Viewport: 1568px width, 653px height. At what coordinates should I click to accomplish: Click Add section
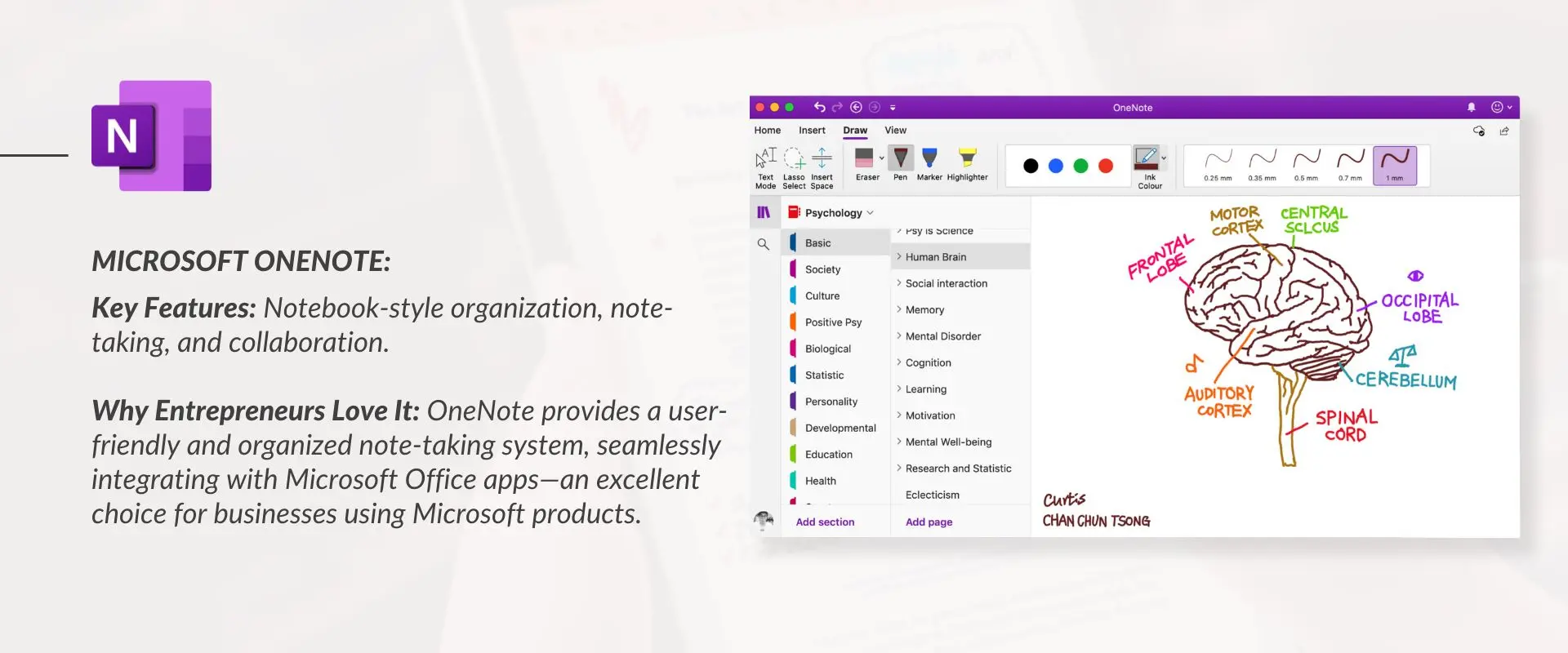pyautogui.click(x=825, y=522)
